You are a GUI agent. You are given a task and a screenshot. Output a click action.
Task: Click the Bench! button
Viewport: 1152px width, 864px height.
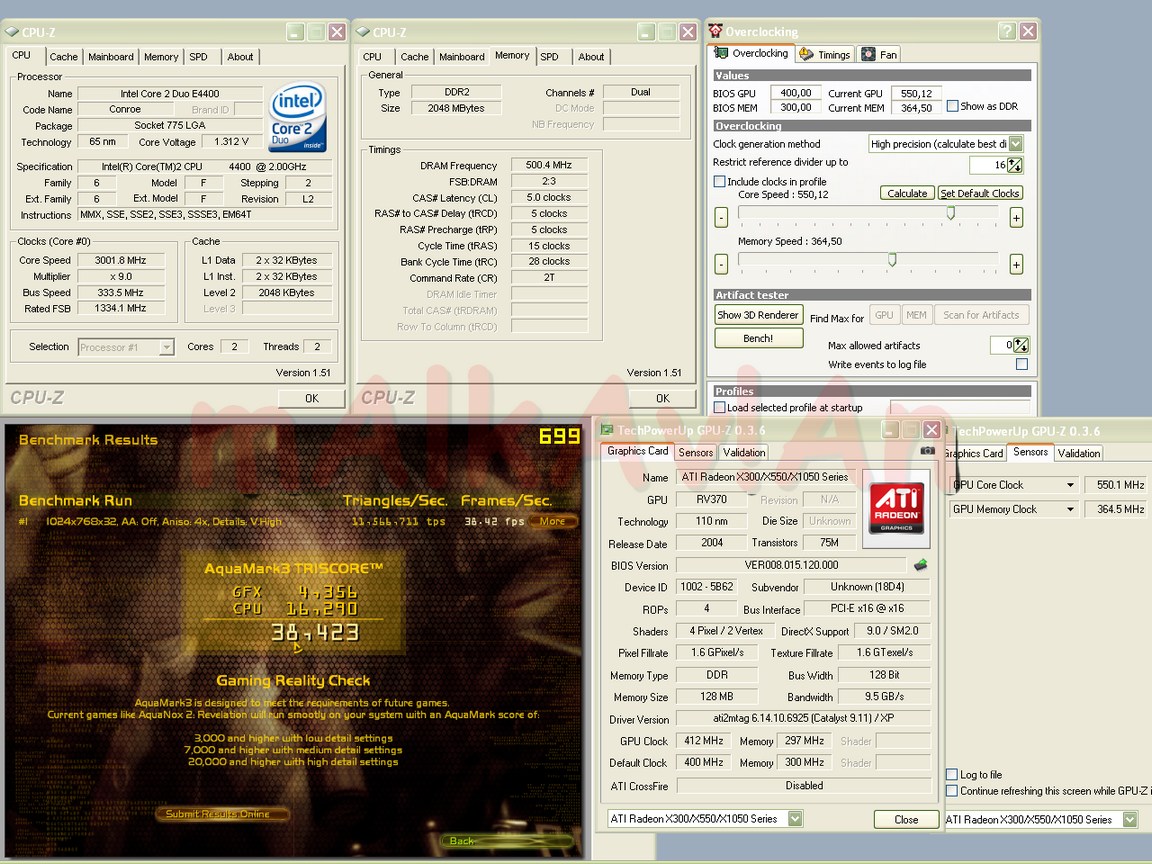pos(758,338)
